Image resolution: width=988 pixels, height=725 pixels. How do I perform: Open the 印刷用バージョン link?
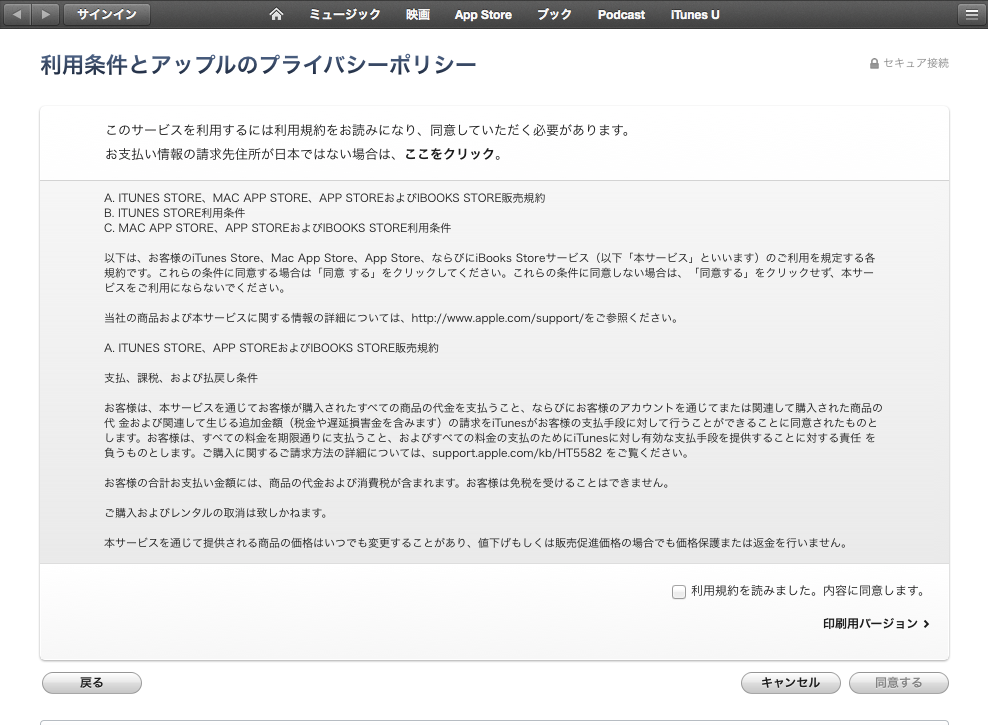870,624
